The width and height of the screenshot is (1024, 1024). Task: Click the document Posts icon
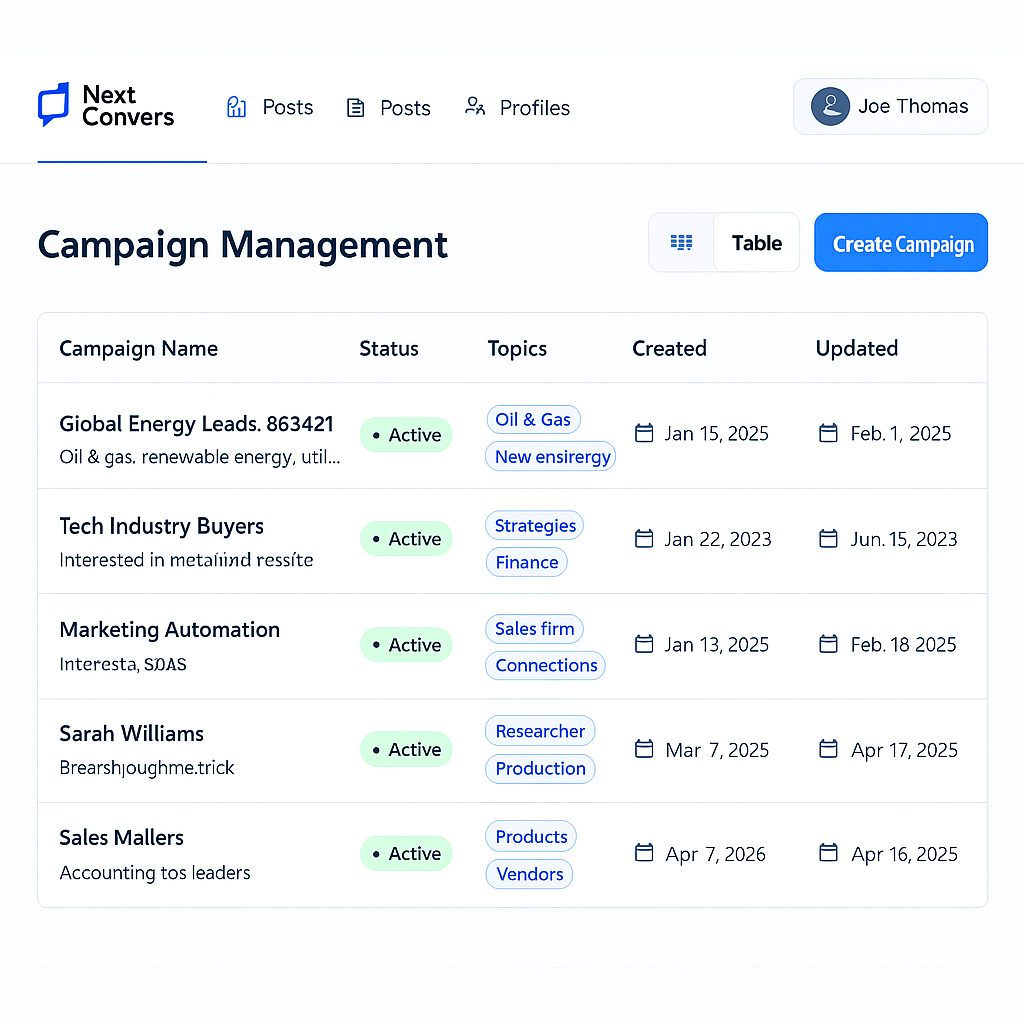pyautogui.click(x=355, y=108)
